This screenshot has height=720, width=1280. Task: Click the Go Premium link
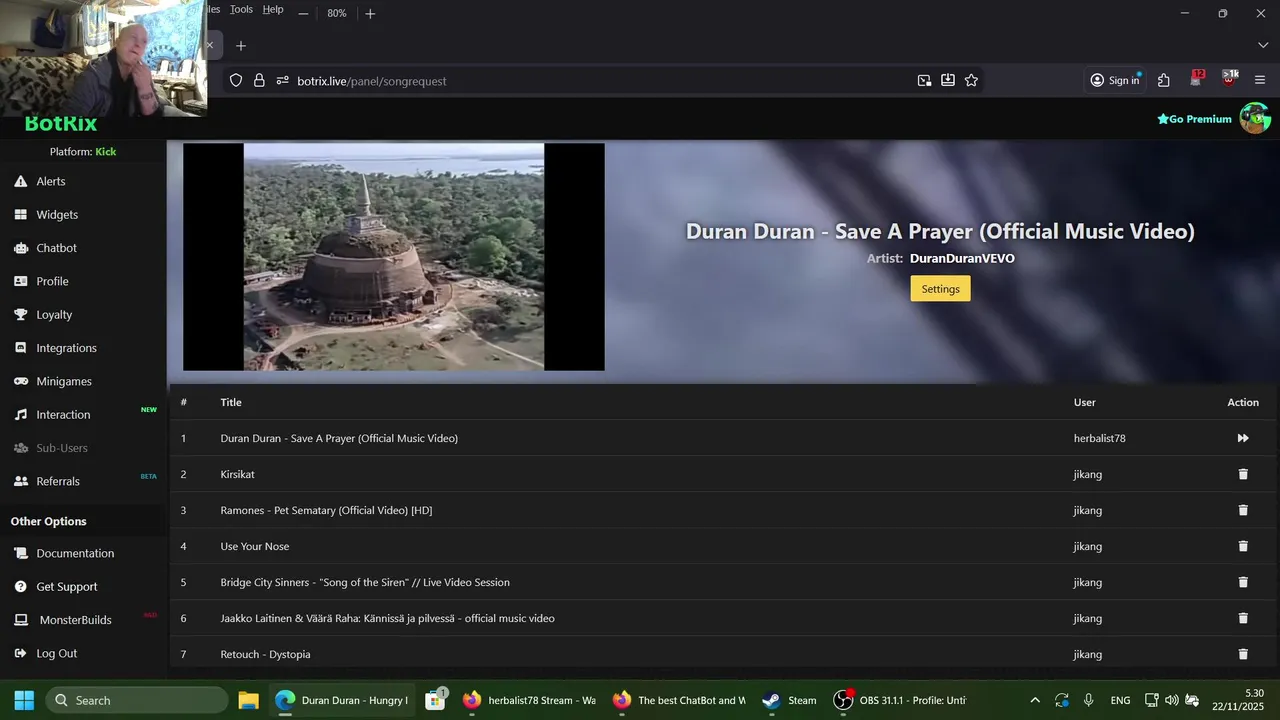[1194, 119]
